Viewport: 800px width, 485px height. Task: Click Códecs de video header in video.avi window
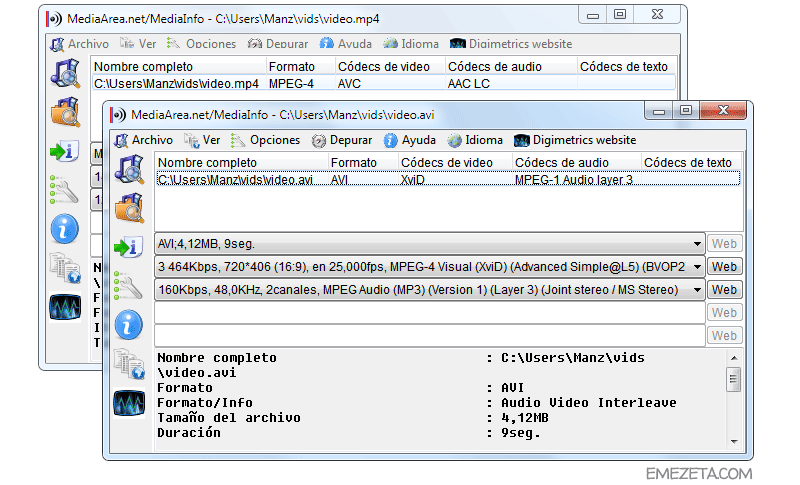click(x=455, y=163)
